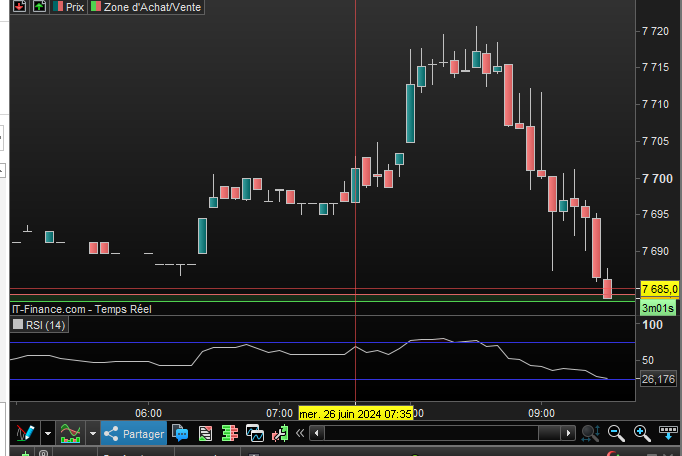Image resolution: width=682 pixels, height=456 pixels.
Task: Click the 06:00 time axis label
Action: pos(148,413)
